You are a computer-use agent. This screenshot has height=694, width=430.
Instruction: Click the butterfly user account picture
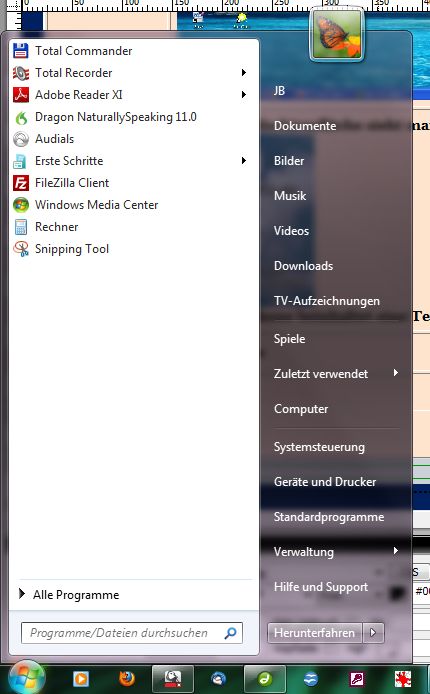[x=337, y=35]
